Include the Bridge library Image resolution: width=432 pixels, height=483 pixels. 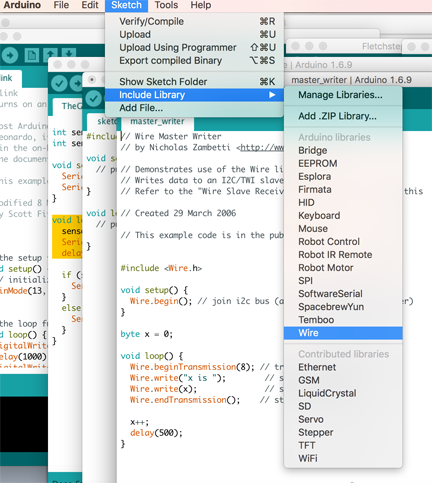point(343,150)
